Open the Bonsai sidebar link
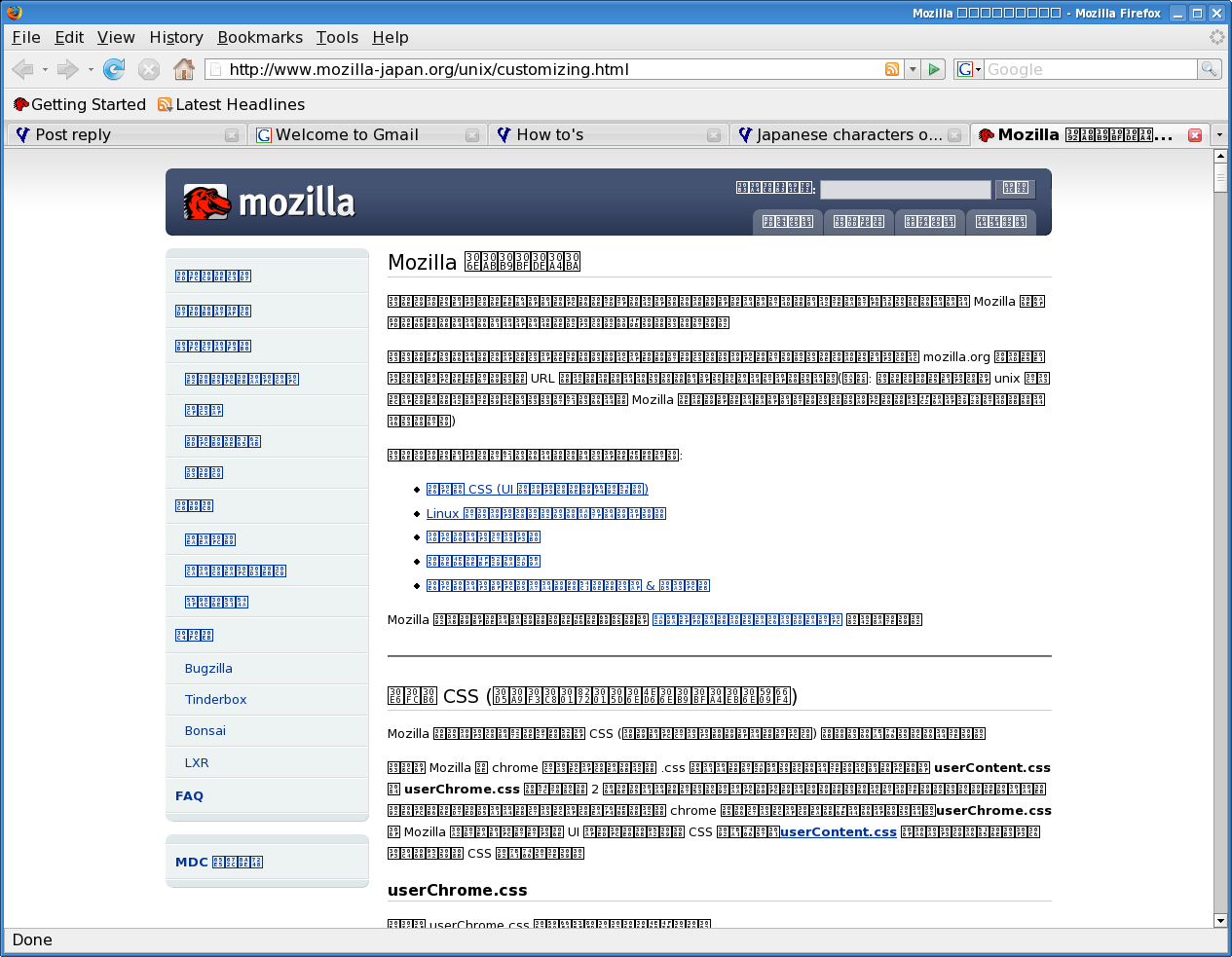The height and width of the screenshot is (957, 1232). point(205,731)
